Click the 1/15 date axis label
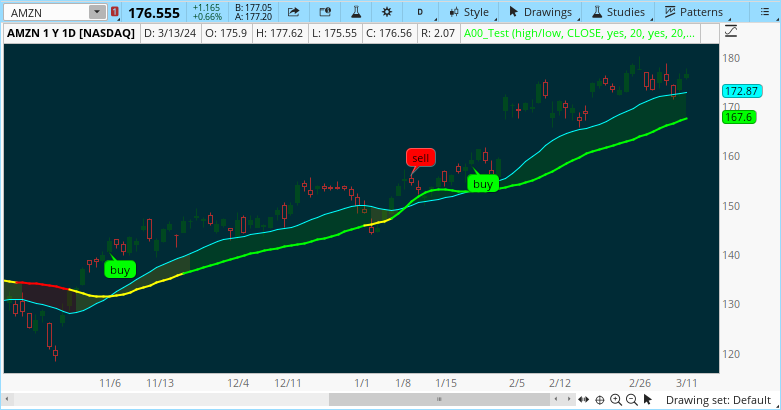 446,383
